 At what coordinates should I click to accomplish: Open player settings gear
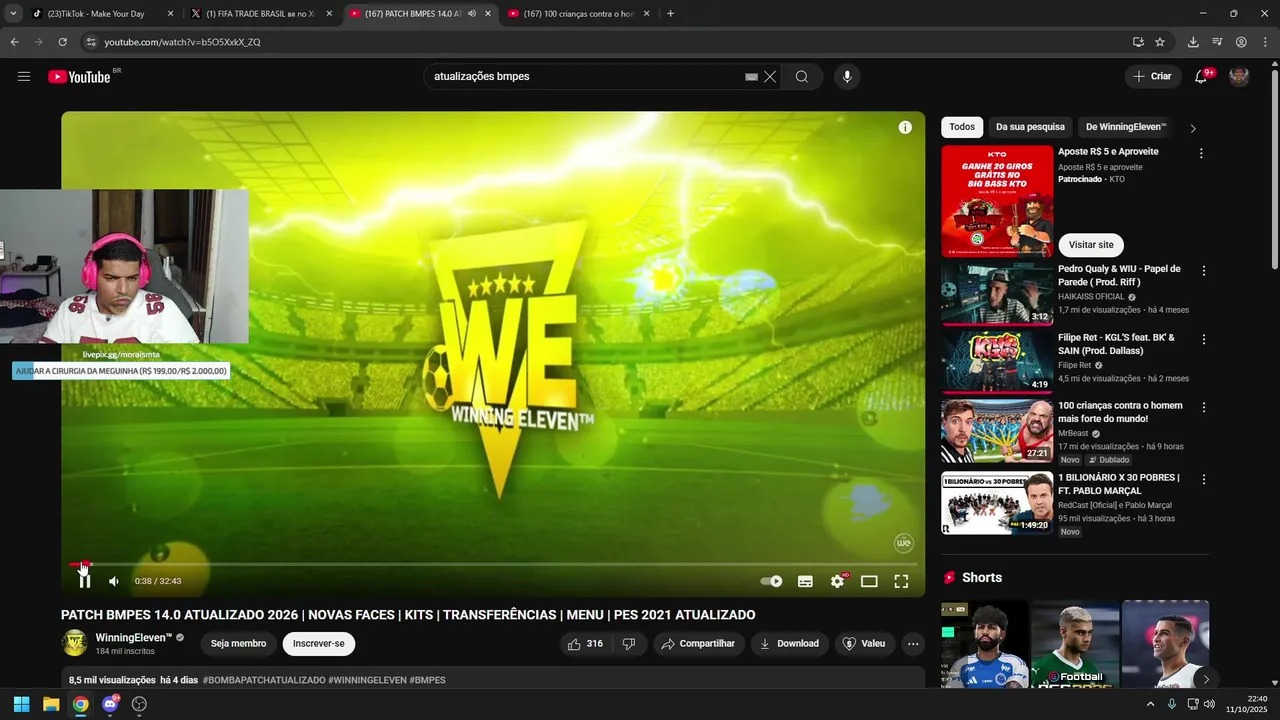(x=838, y=581)
